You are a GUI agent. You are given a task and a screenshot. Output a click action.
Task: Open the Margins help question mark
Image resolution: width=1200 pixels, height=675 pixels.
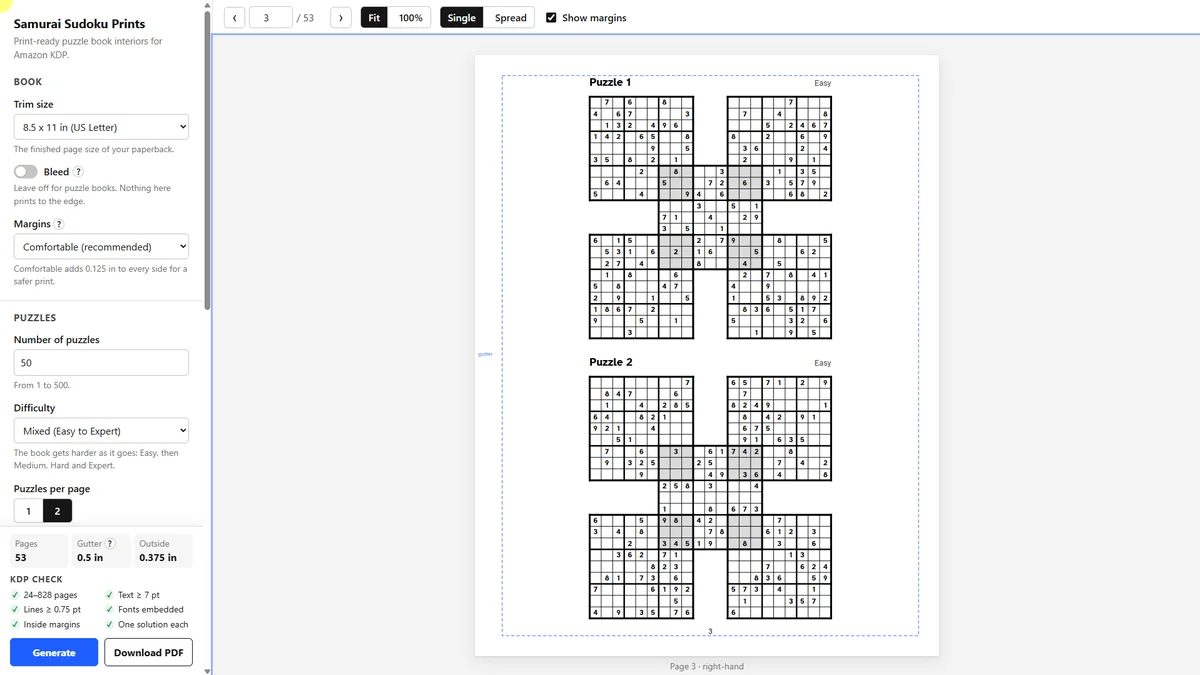click(59, 225)
